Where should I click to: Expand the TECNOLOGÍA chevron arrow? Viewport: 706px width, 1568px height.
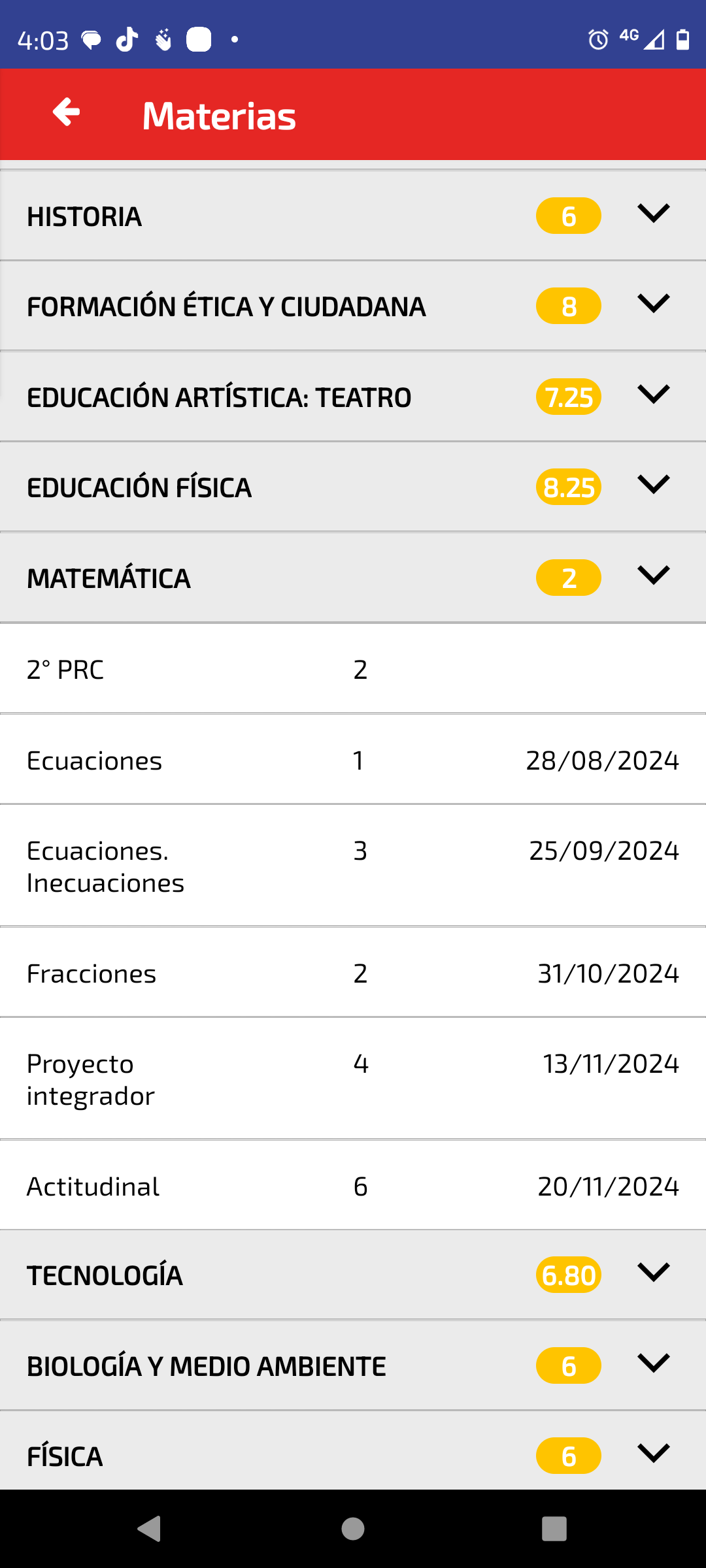click(x=653, y=1272)
